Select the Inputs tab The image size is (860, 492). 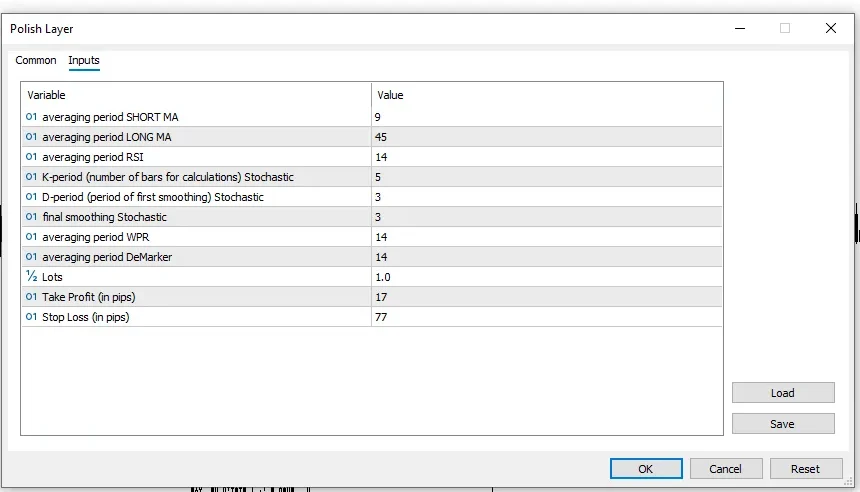click(84, 60)
